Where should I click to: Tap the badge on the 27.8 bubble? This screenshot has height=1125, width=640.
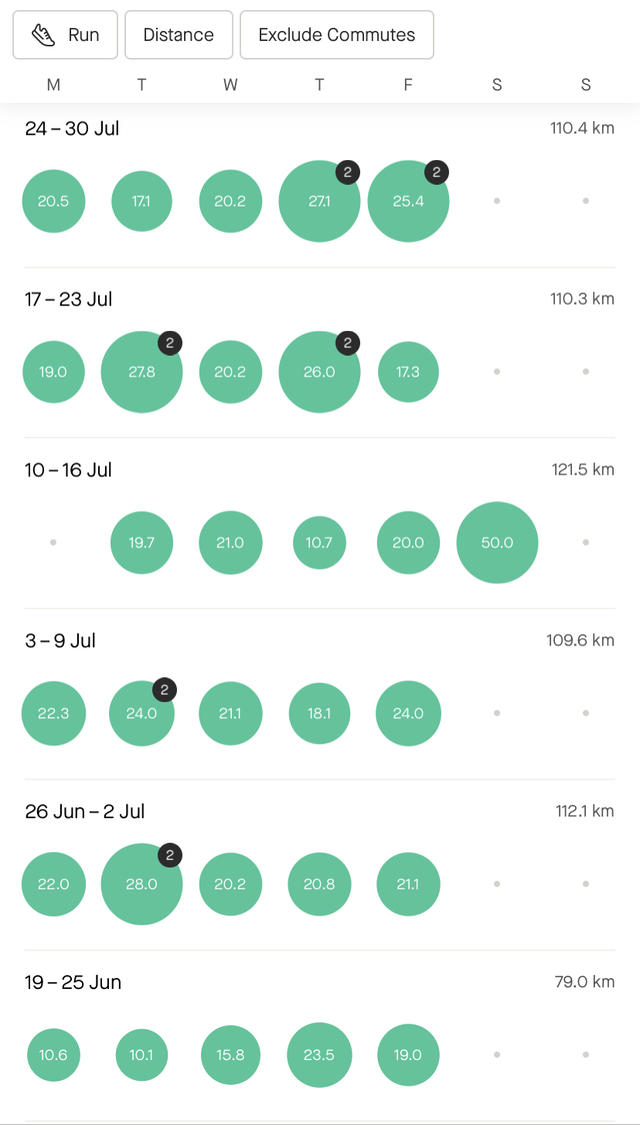click(170, 343)
